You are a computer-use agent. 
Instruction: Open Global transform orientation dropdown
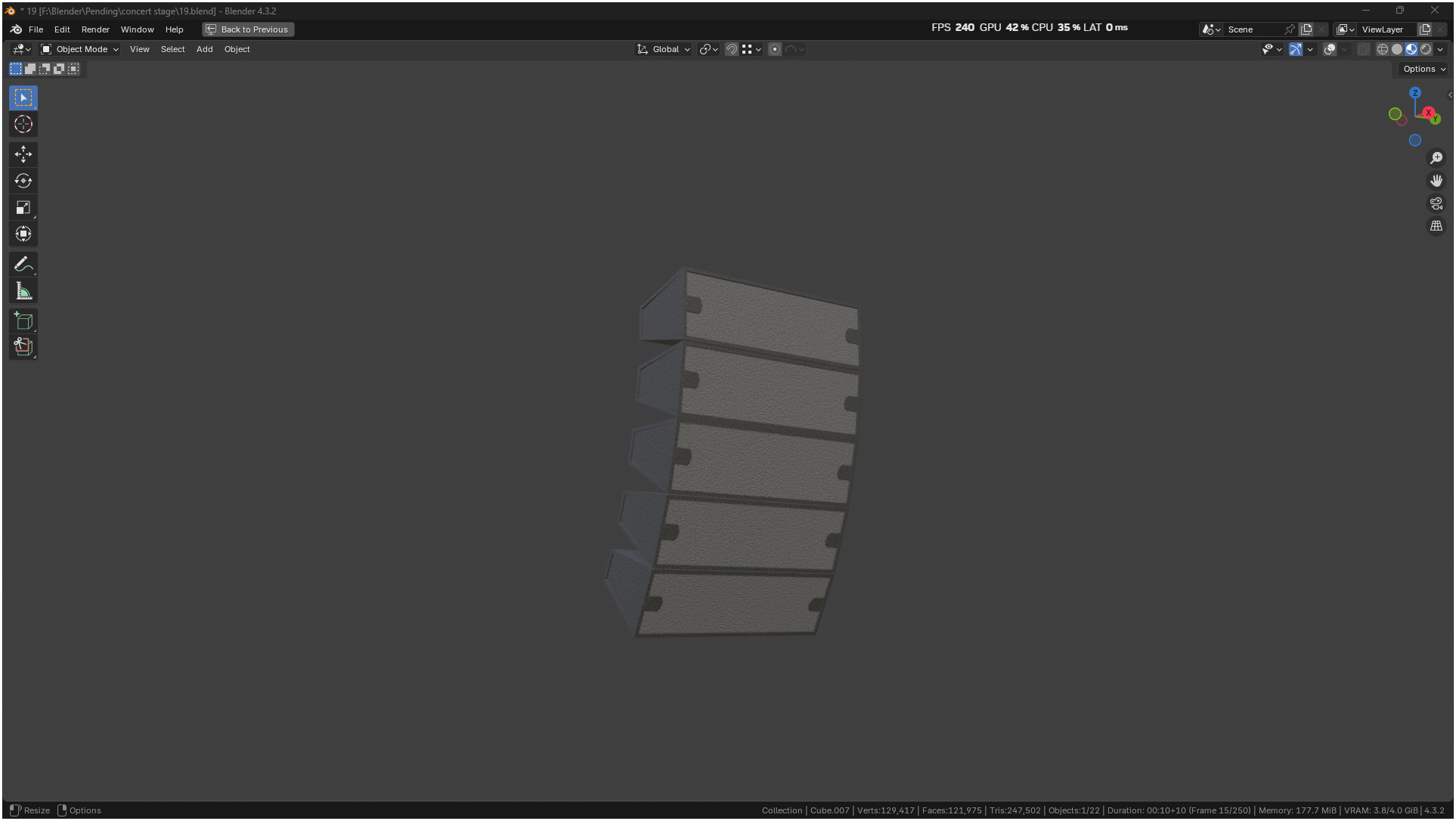664,49
